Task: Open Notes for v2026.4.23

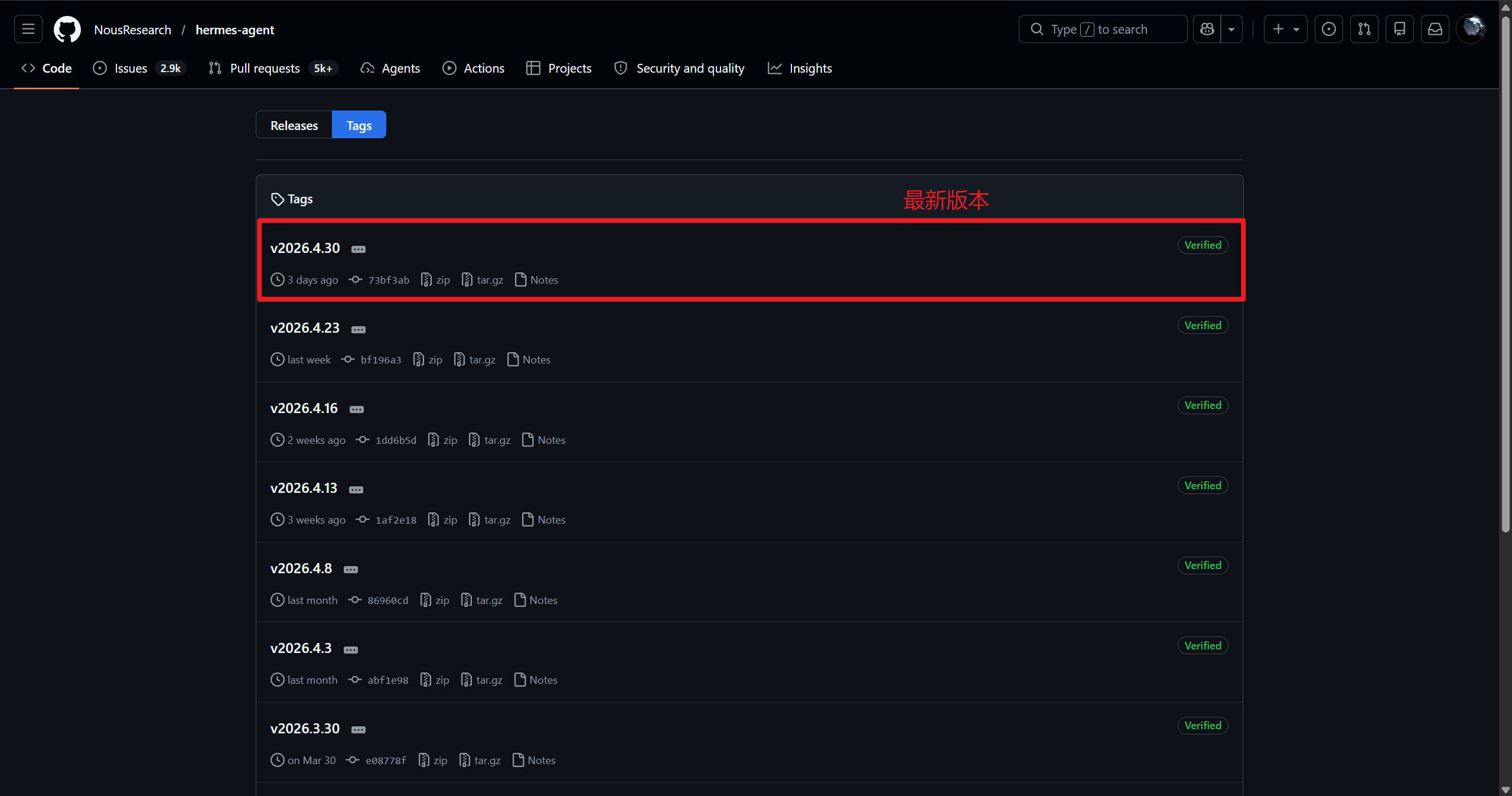Action: (x=529, y=360)
